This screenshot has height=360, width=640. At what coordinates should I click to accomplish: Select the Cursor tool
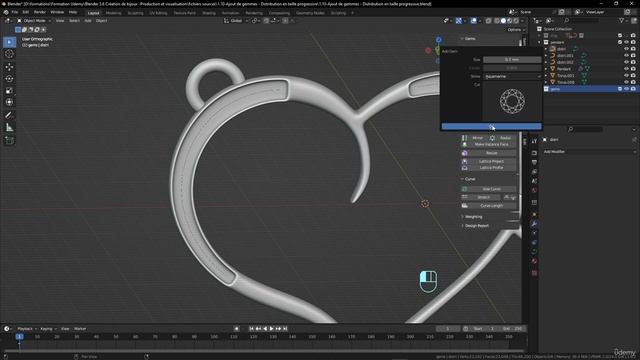click(x=9, y=54)
